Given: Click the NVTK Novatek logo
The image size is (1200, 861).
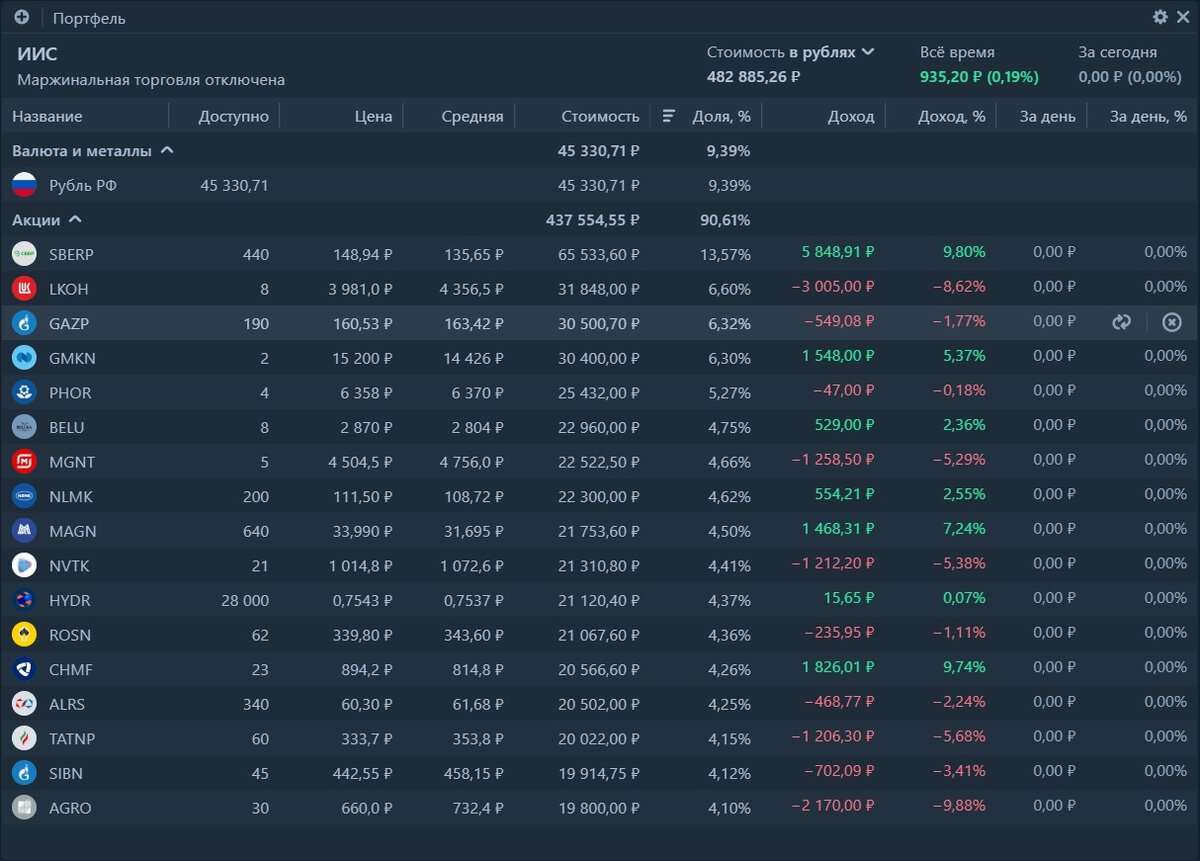Looking at the screenshot, I should [x=24, y=566].
